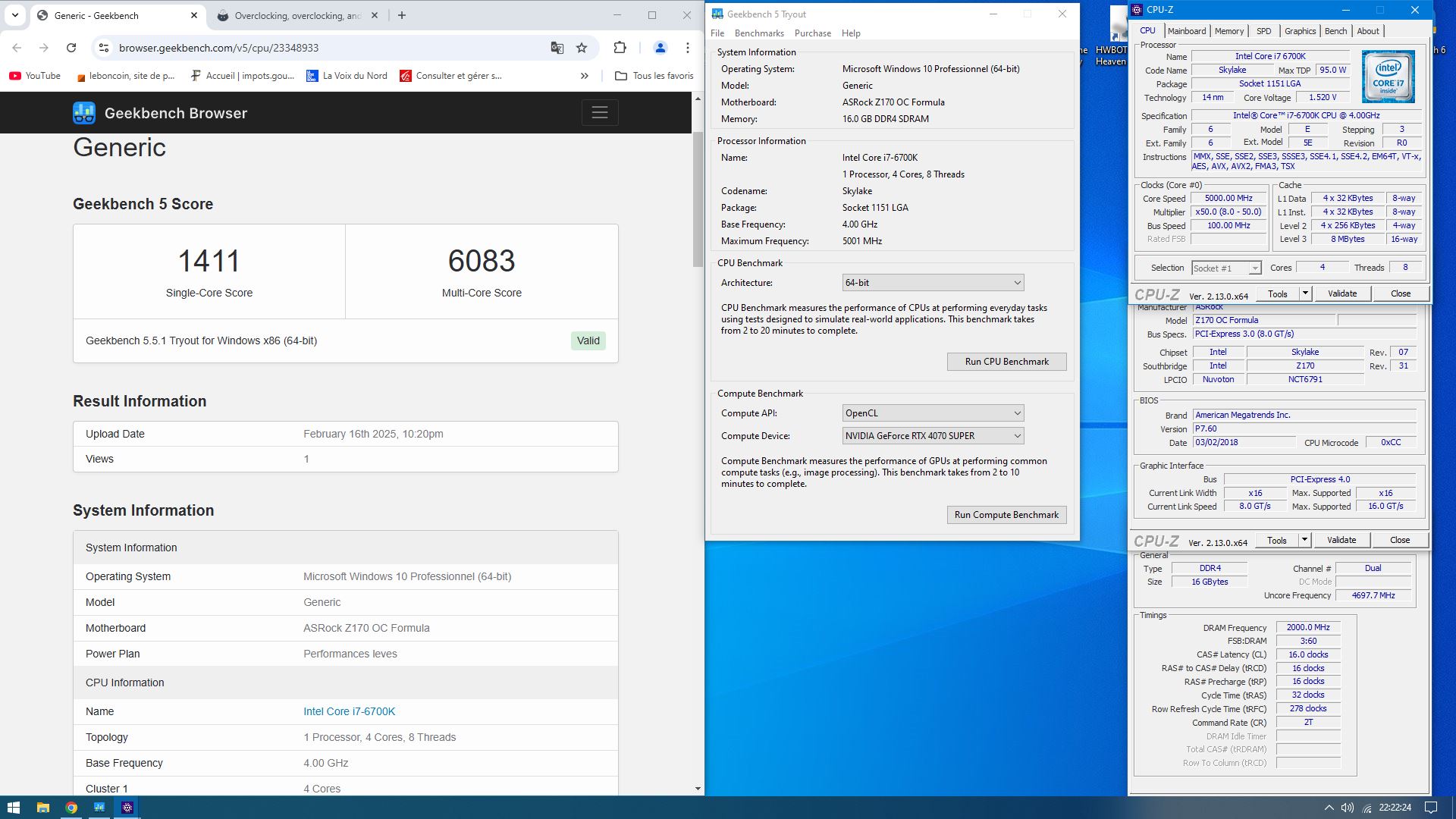The width and height of the screenshot is (1456, 819).
Task: Click the network tray icon
Action: pyautogui.click(x=1367, y=808)
